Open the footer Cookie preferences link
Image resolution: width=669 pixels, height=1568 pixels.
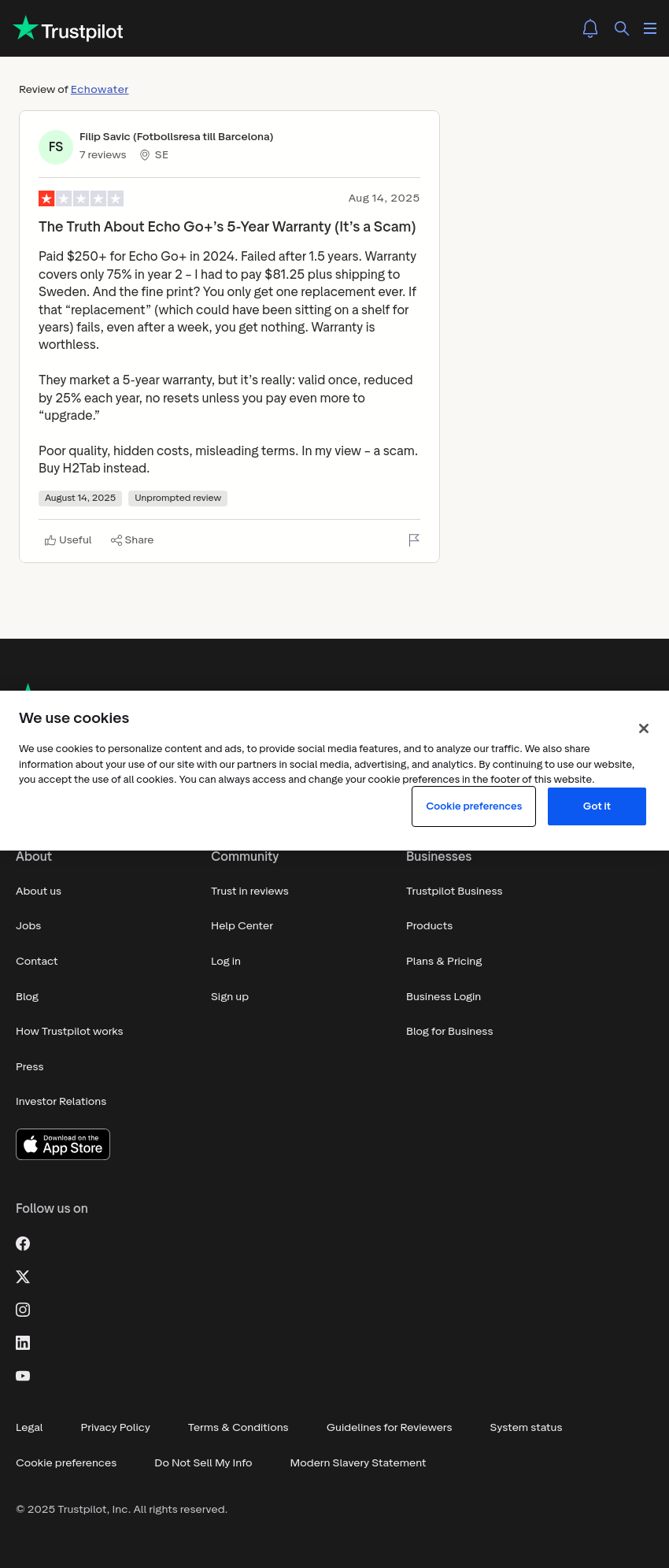pos(66,1463)
